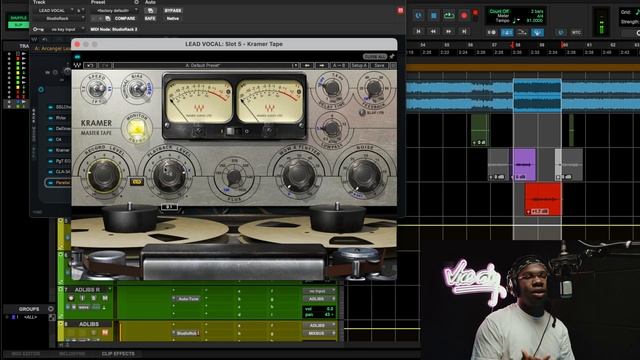The height and width of the screenshot is (360, 640).
Task: Click the right VU meter calibration screw
Action: (x=269, y=131)
